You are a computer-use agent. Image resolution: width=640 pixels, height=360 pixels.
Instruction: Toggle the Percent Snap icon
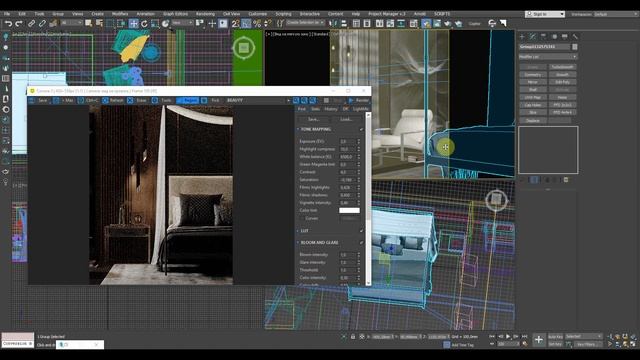click(x=257, y=24)
